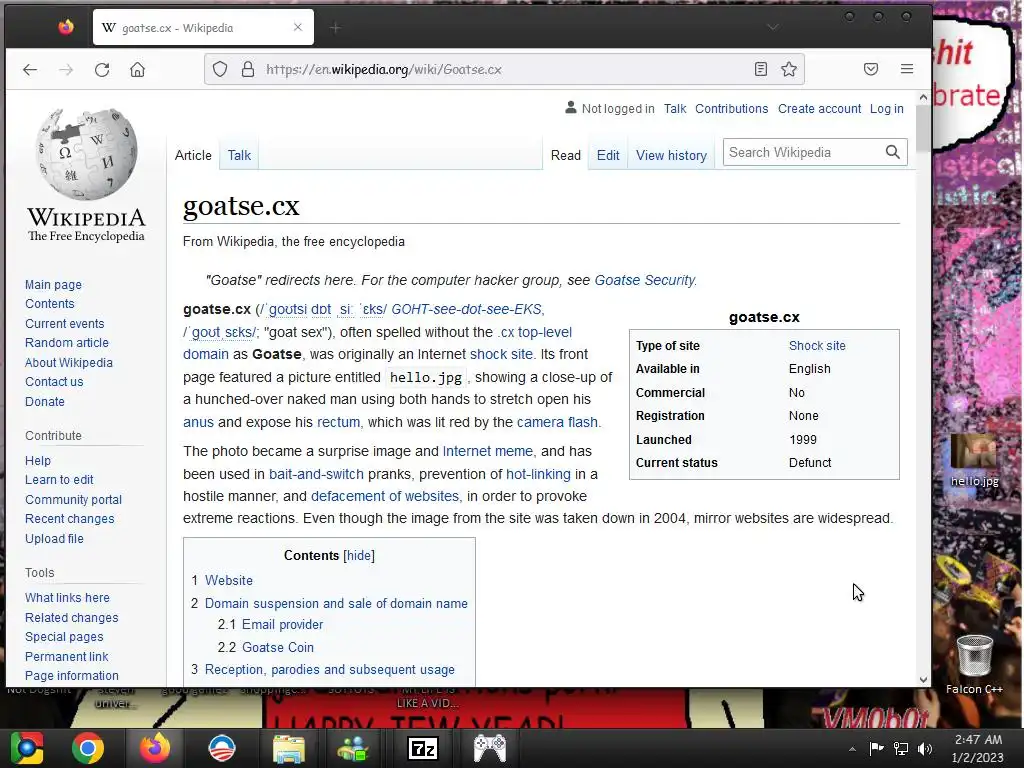Screen dimensions: 1024x768
Task: Open the Obama-logo taskbar application
Action: coord(221,748)
